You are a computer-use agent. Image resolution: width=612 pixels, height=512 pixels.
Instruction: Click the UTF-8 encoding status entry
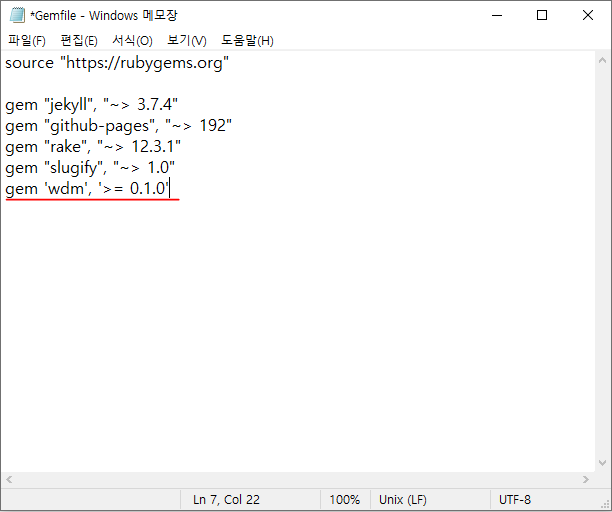pyautogui.click(x=514, y=500)
